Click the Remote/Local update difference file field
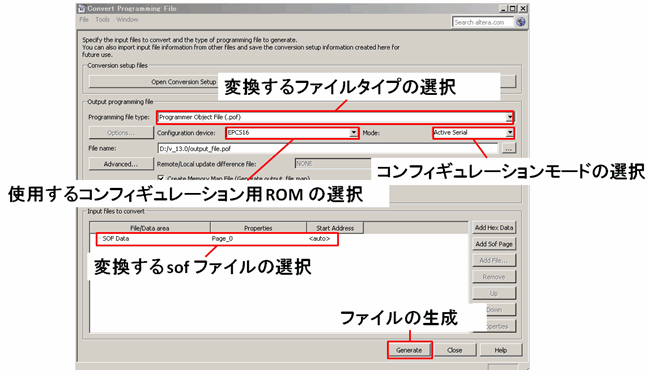This screenshot has width=649, height=375. [x=333, y=164]
